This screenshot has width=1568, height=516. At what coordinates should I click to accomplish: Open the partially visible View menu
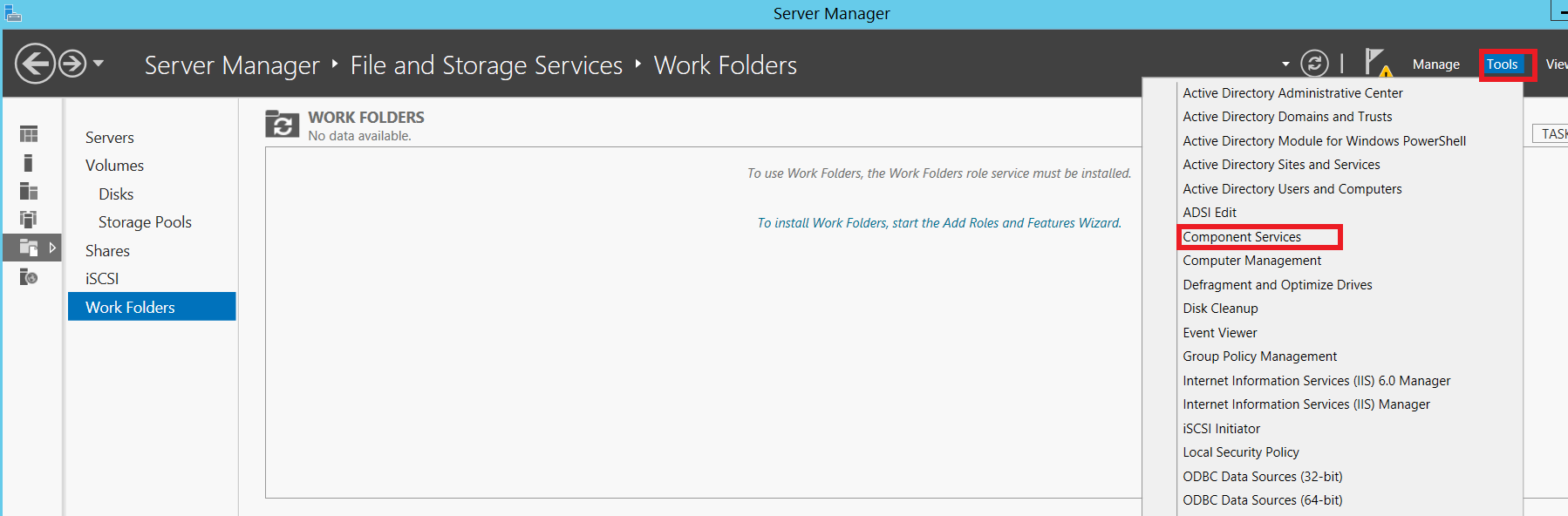pos(1556,64)
